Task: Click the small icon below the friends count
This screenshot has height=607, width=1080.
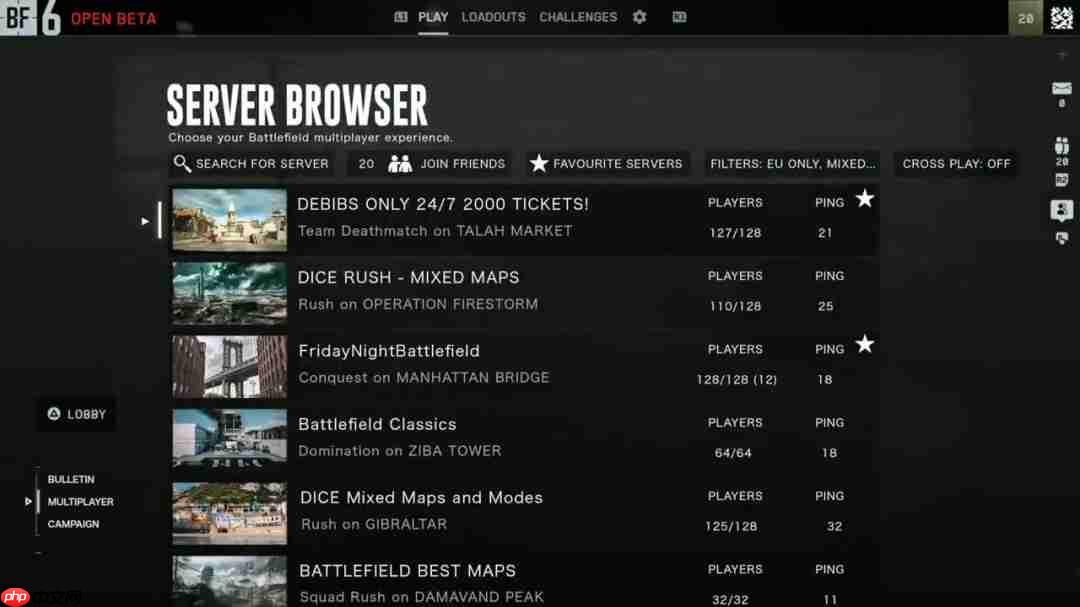Action: [x=1061, y=181]
